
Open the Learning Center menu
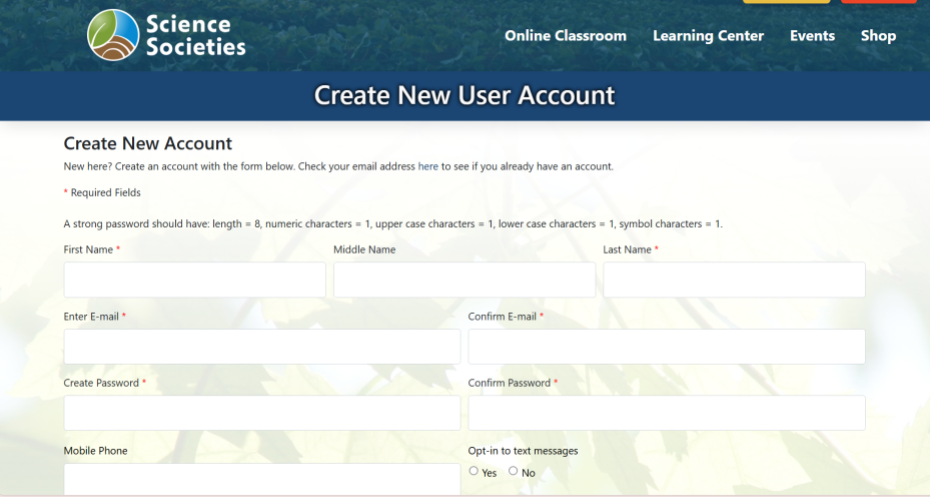click(708, 36)
